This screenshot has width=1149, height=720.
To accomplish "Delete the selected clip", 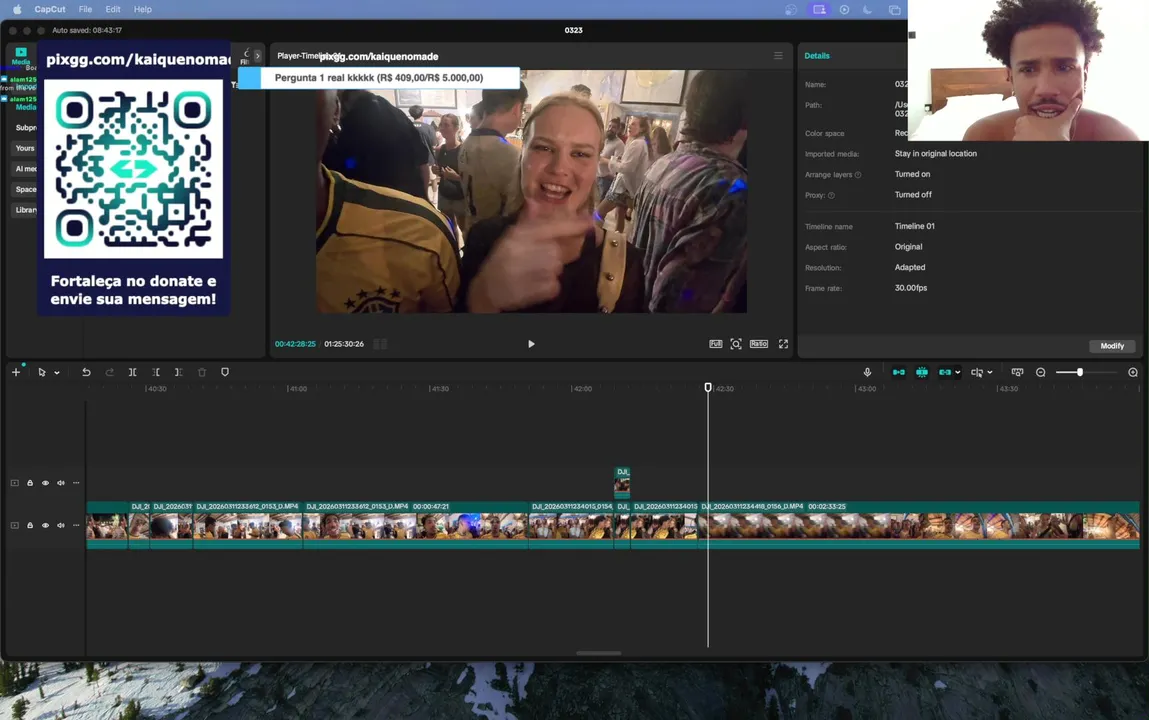I will (202, 372).
